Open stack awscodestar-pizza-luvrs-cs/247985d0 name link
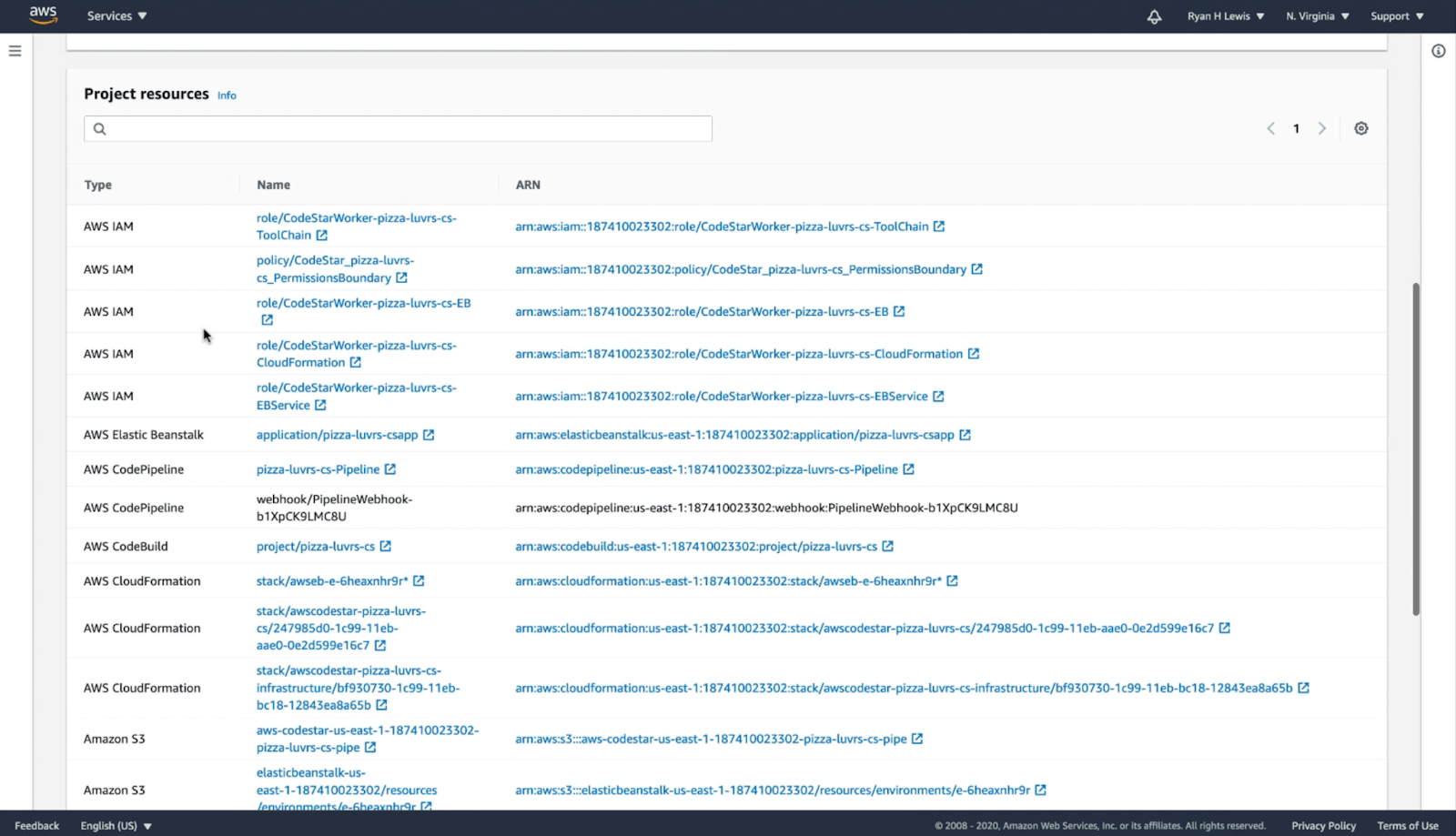1456x836 pixels. [340, 629]
